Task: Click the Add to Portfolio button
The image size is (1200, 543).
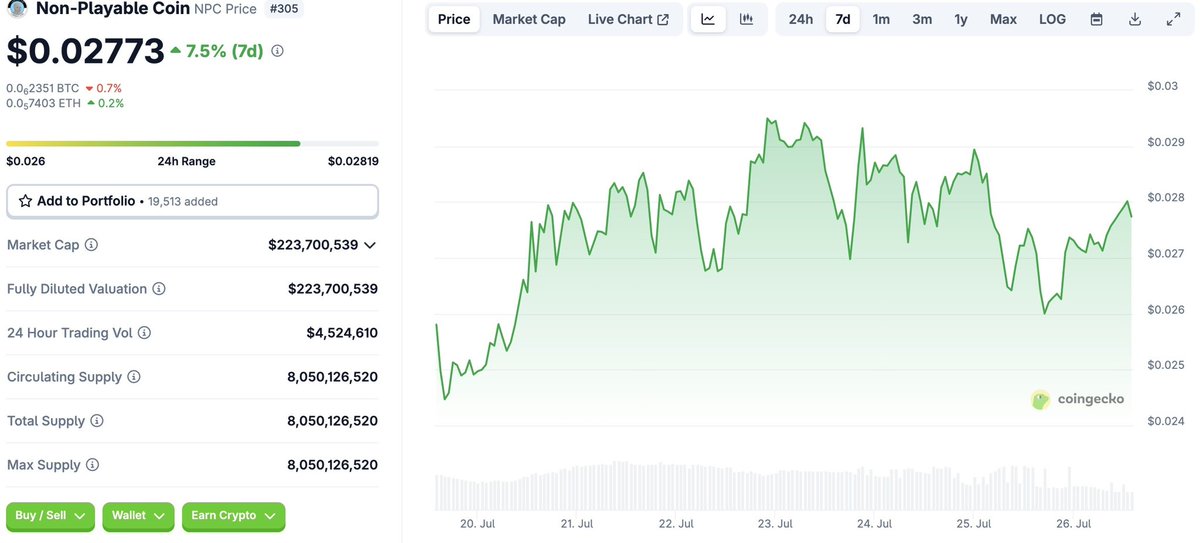Action: pyautogui.click(x=192, y=201)
